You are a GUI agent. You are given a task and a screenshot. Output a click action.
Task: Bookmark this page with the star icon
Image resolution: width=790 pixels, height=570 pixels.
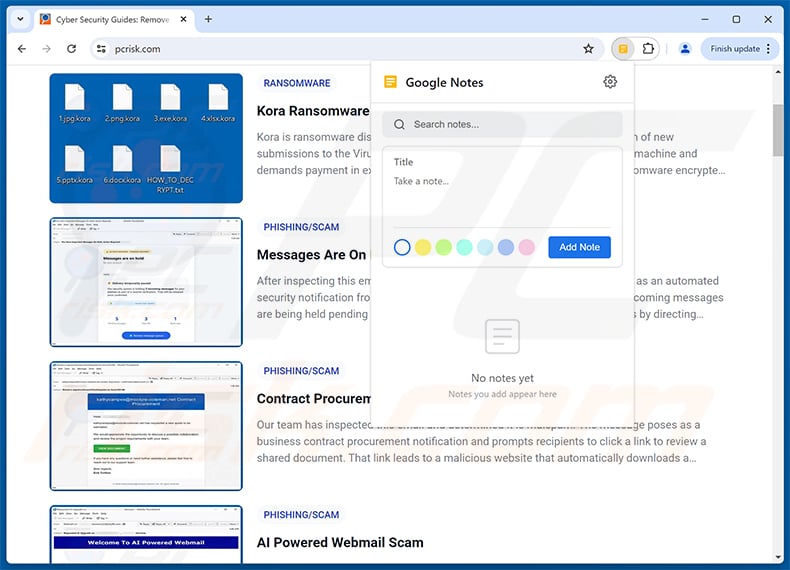point(588,49)
